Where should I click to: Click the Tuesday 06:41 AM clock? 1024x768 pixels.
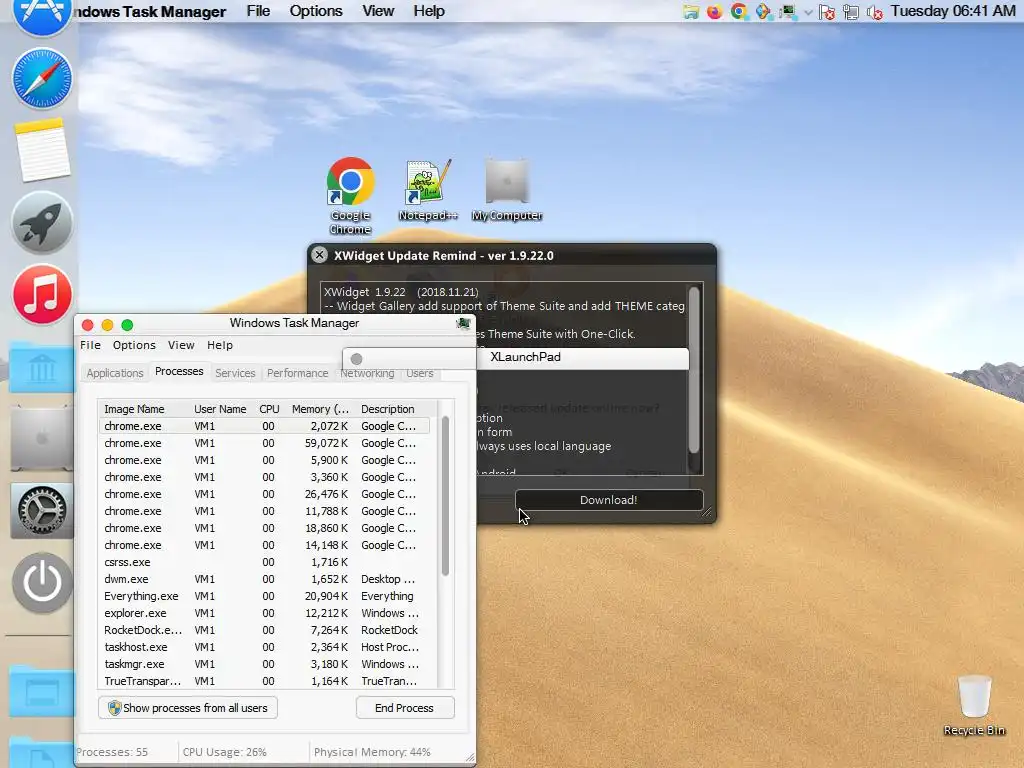click(953, 11)
